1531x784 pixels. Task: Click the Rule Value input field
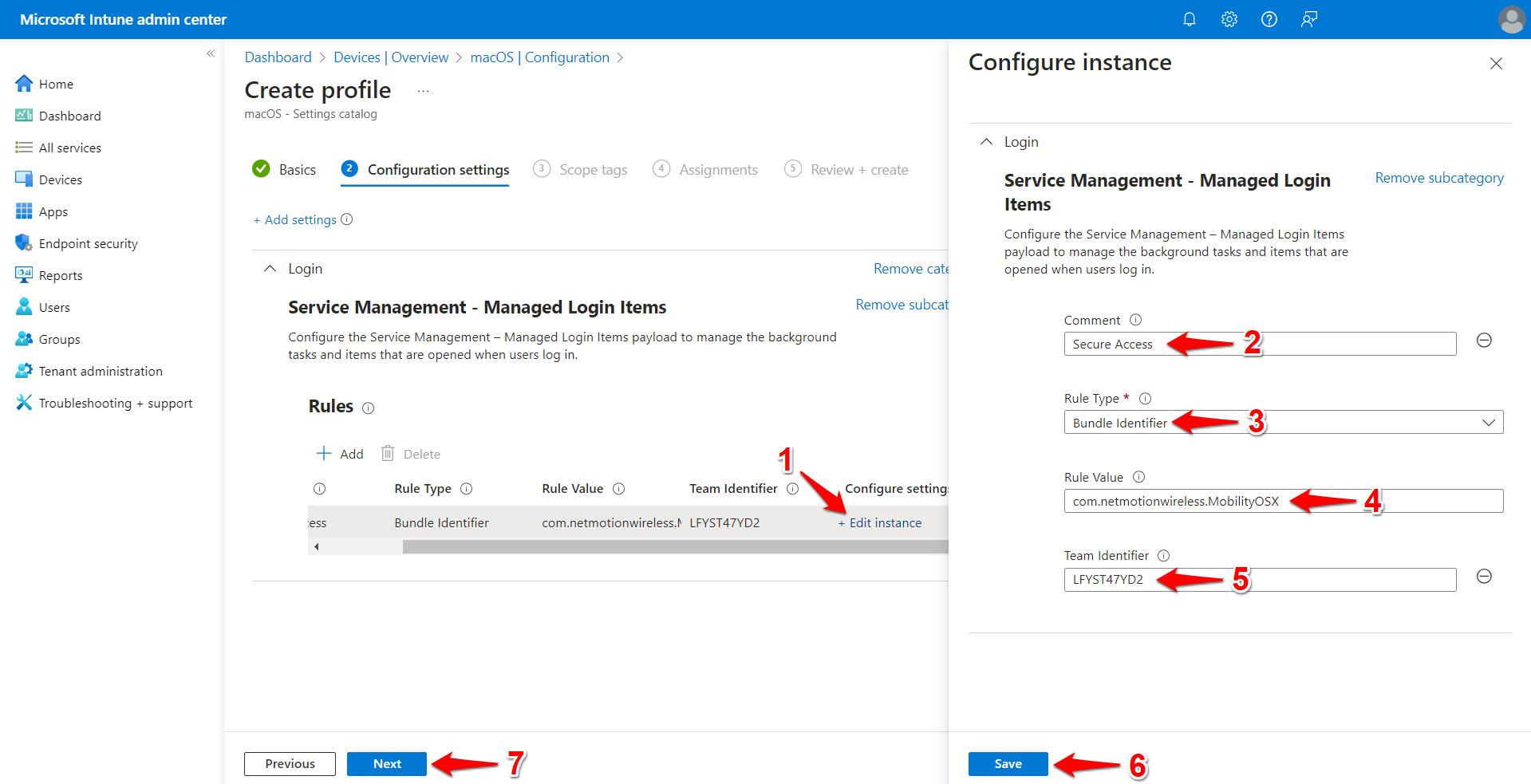point(1284,501)
